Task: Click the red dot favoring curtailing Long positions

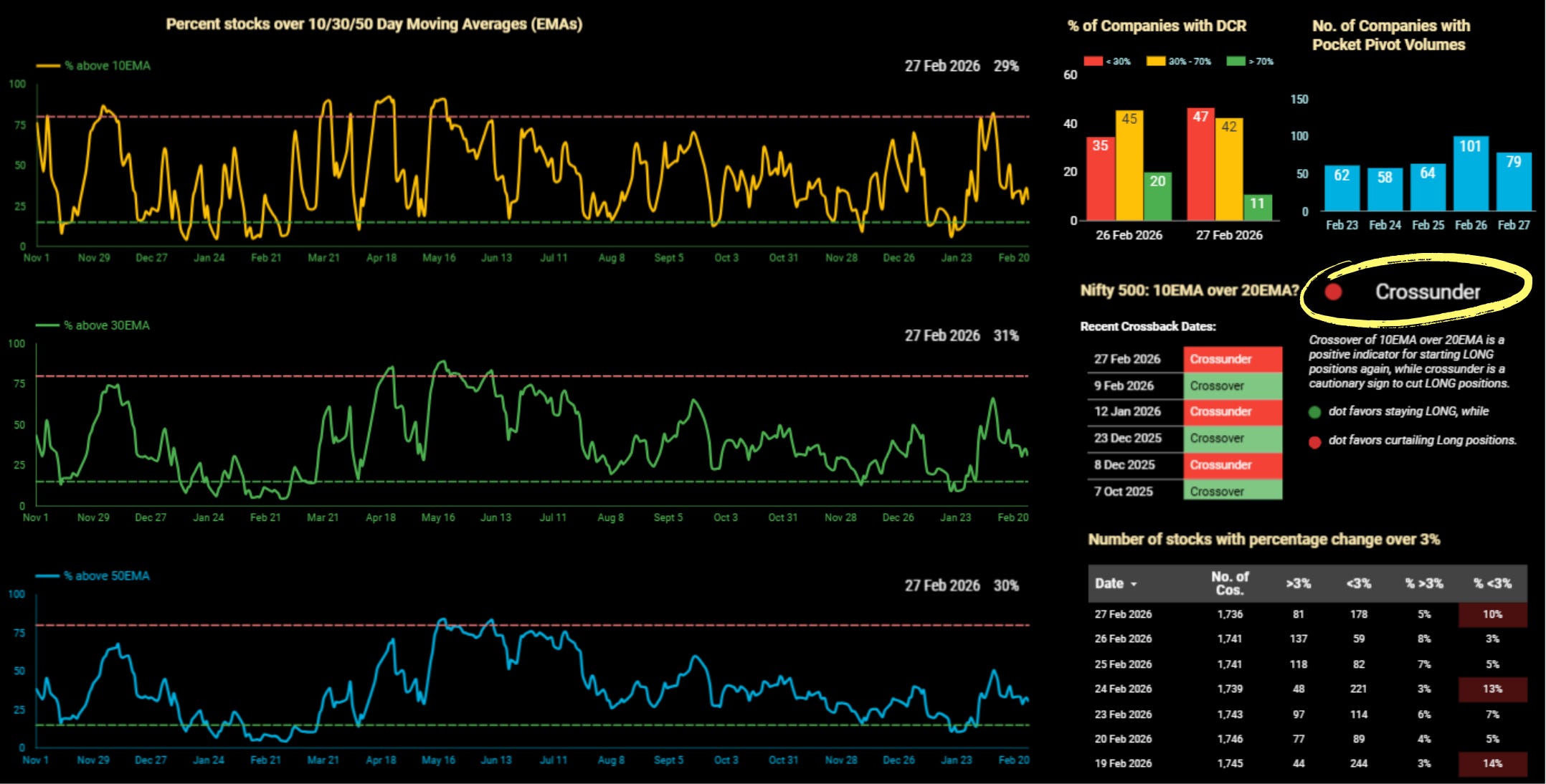Action: tap(1314, 441)
